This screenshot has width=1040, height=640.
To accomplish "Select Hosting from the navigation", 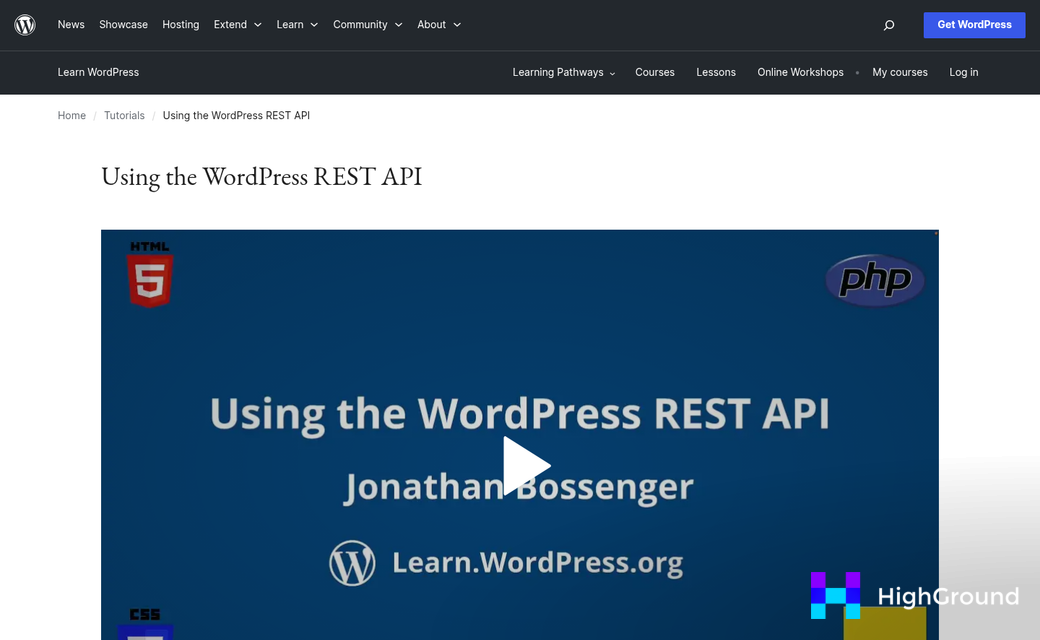I will pyautogui.click(x=180, y=24).
